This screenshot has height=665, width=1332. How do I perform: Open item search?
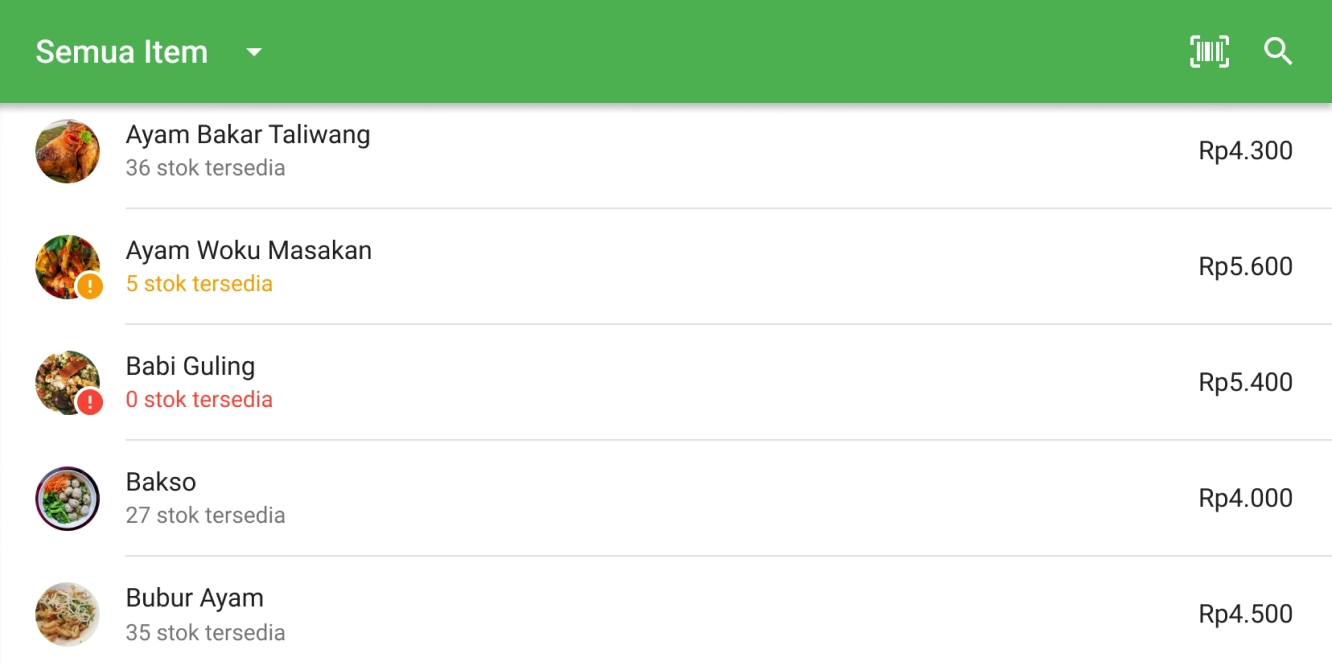point(1278,52)
